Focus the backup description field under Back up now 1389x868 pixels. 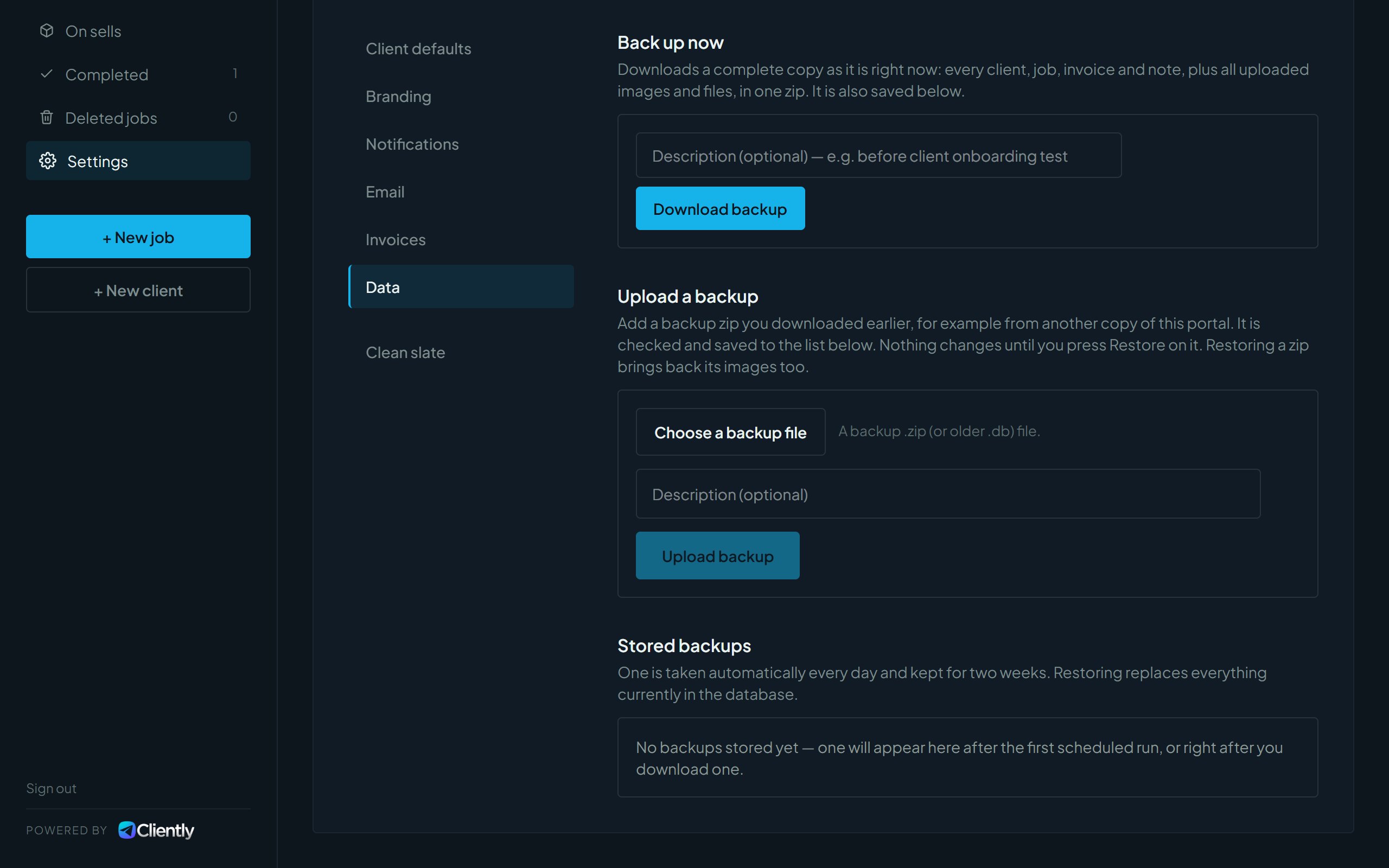click(878, 156)
